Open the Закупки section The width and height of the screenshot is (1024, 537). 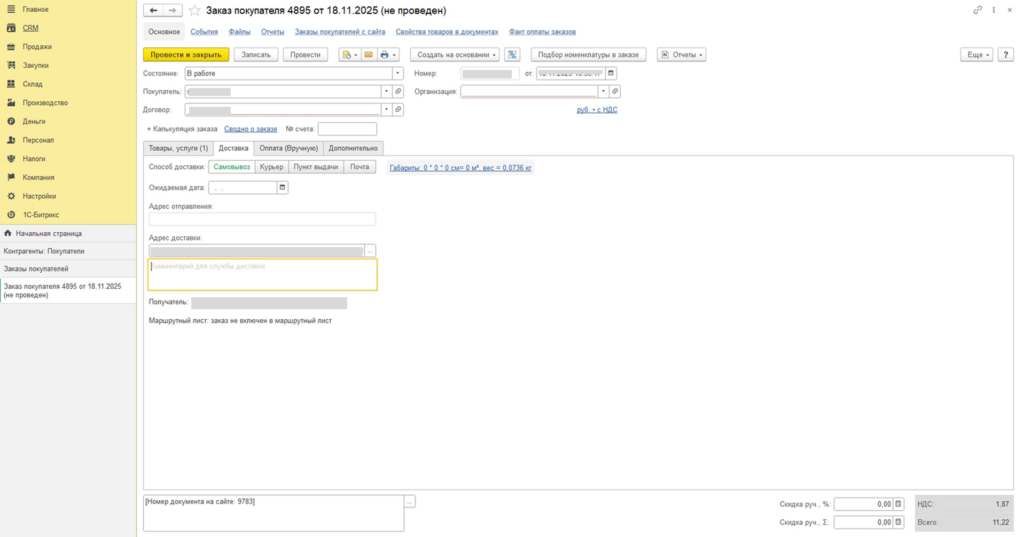35,65
